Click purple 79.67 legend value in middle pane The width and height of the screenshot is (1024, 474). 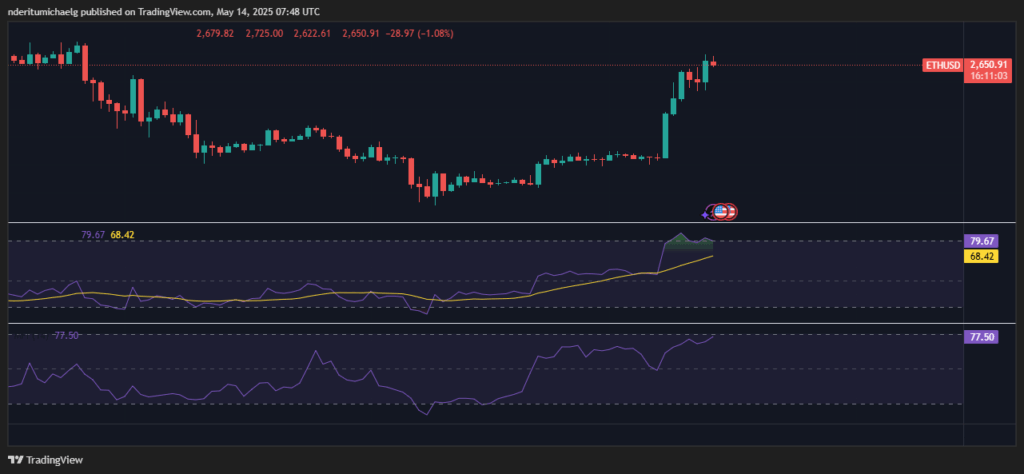(x=93, y=234)
